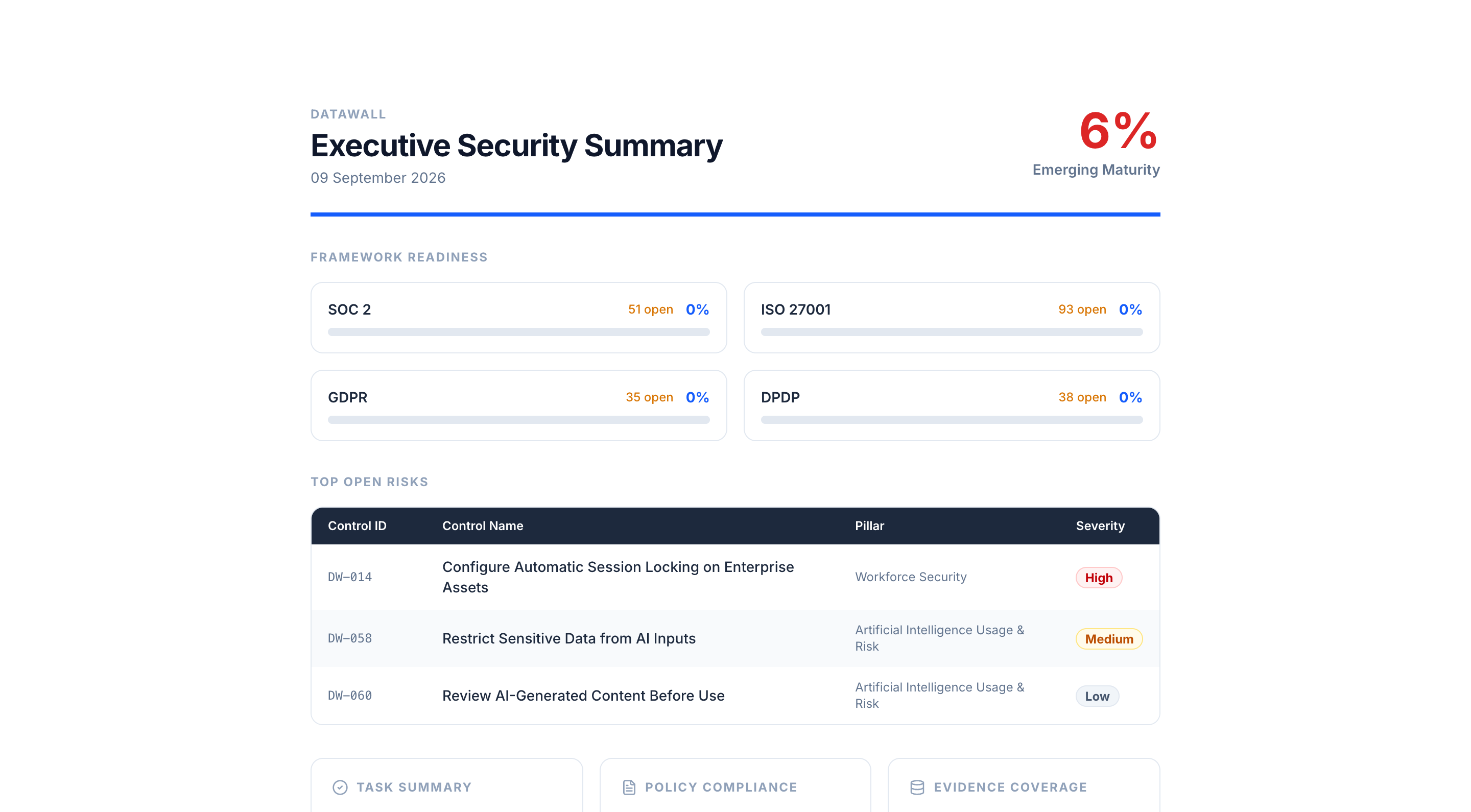Click the '35 open' count
1471x812 pixels.
point(649,397)
